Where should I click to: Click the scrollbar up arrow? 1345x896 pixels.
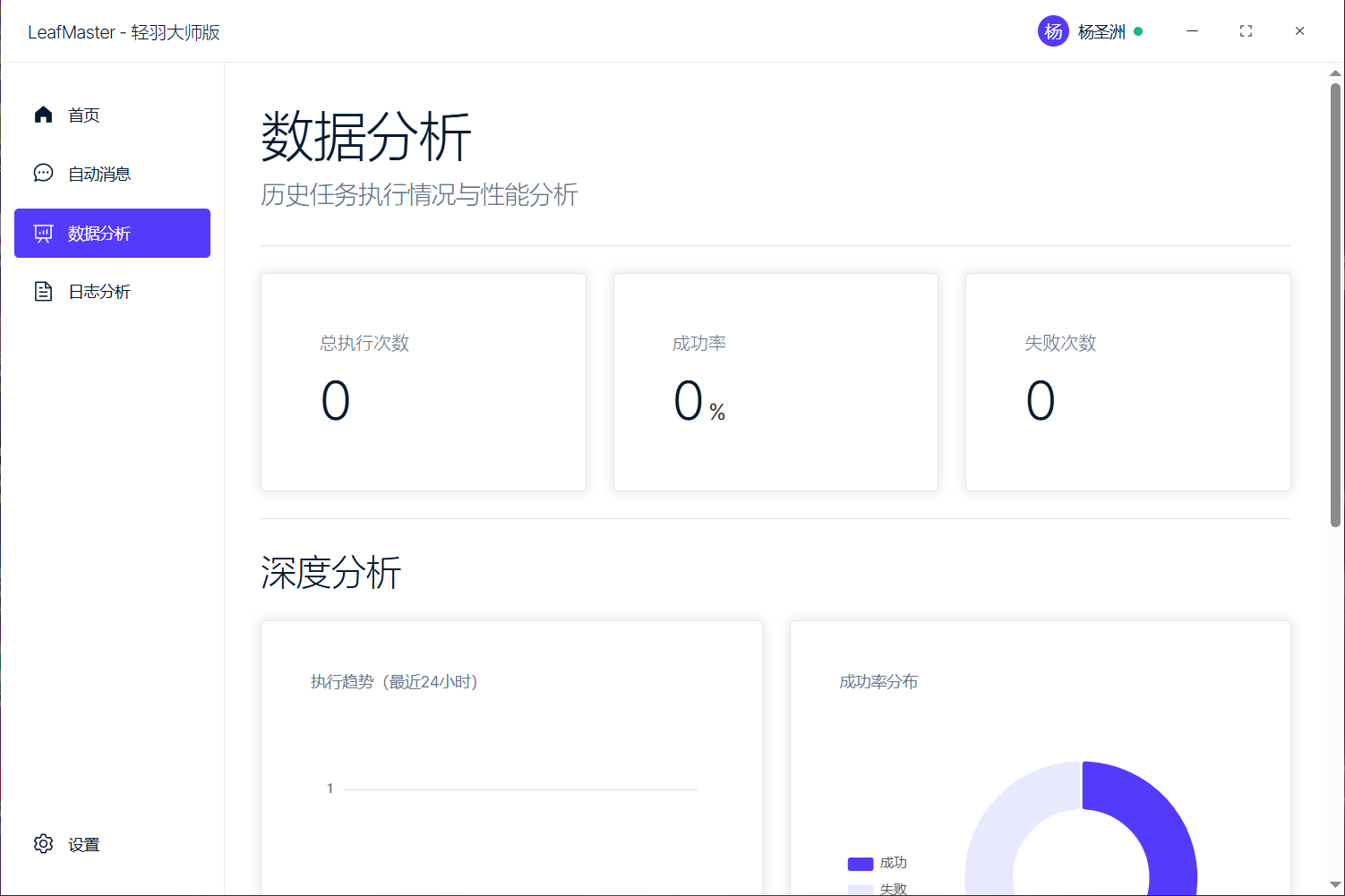[1335, 73]
